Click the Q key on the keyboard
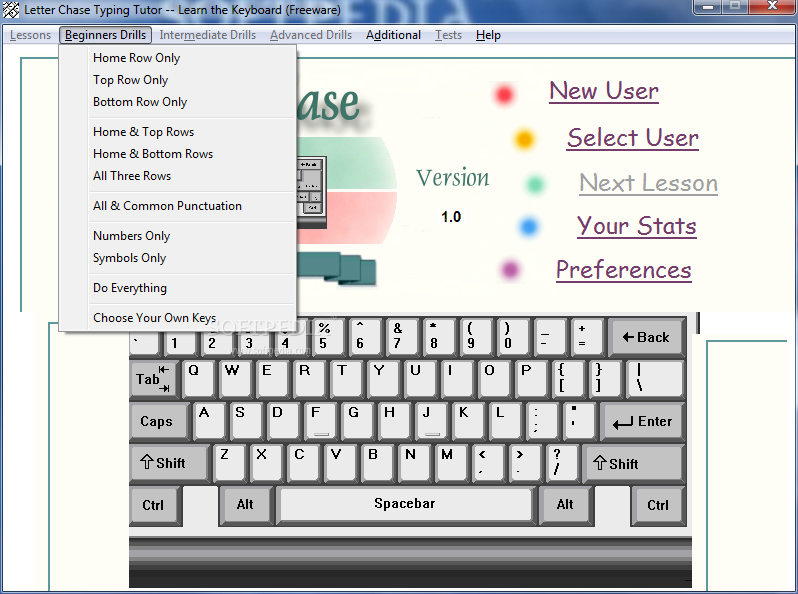Screen dimensions: 798x594 point(198,379)
